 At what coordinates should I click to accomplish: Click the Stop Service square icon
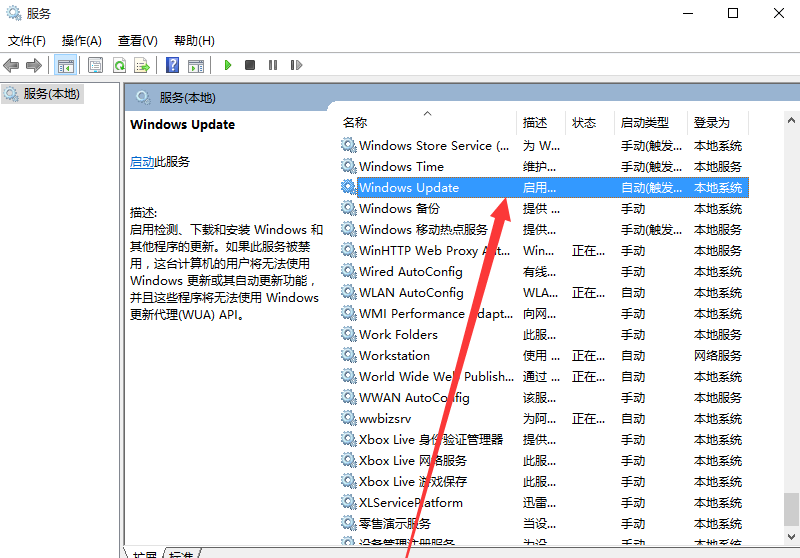tap(250, 65)
